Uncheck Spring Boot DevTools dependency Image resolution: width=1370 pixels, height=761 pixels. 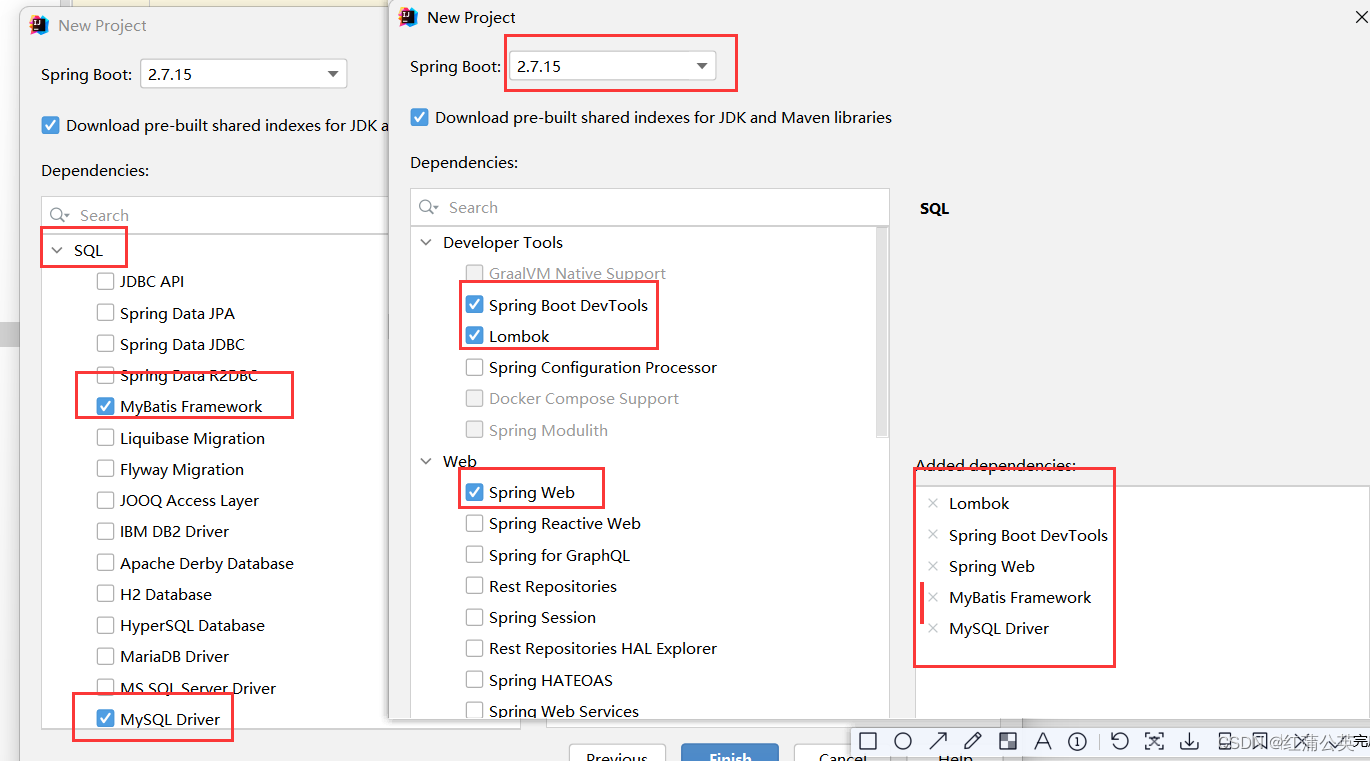[x=475, y=305]
